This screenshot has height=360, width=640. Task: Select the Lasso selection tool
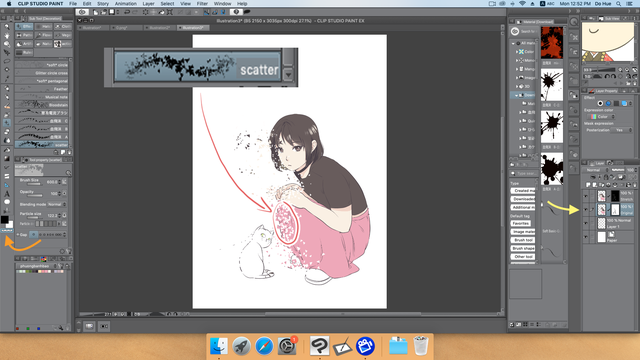(7, 61)
